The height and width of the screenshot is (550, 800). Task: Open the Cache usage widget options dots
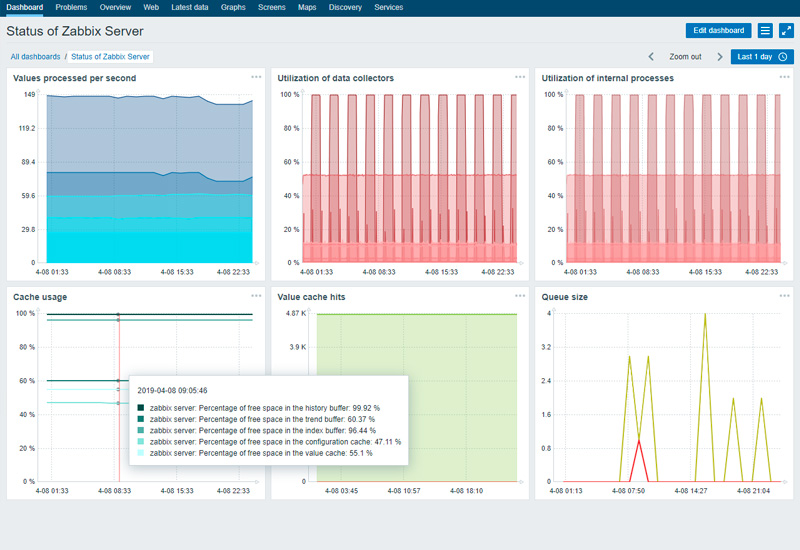coord(256,296)
